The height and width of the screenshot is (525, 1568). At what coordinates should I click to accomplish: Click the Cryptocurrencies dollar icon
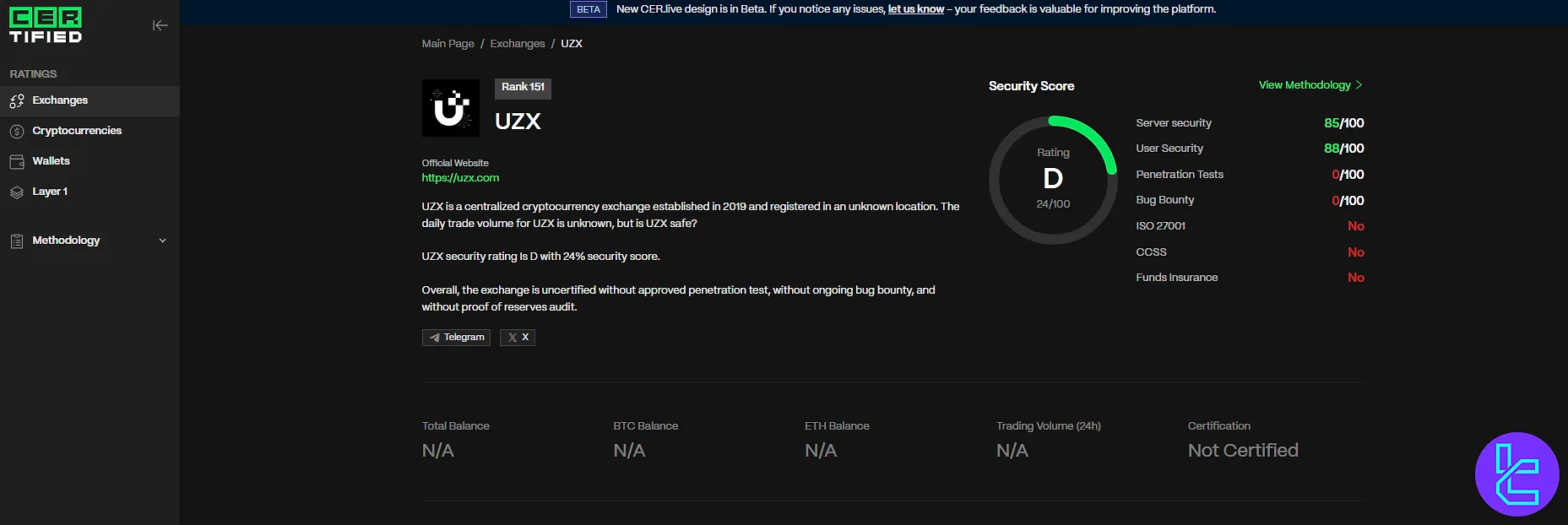tap(17, 131)
